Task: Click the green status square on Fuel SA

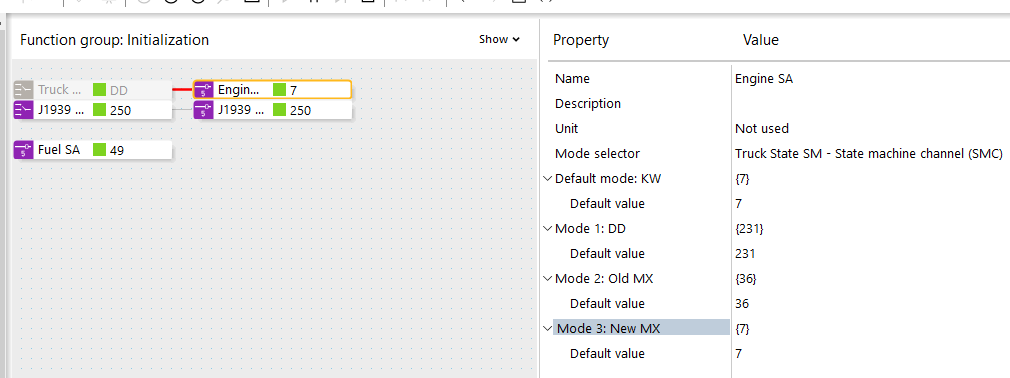Action: [99, 150]
